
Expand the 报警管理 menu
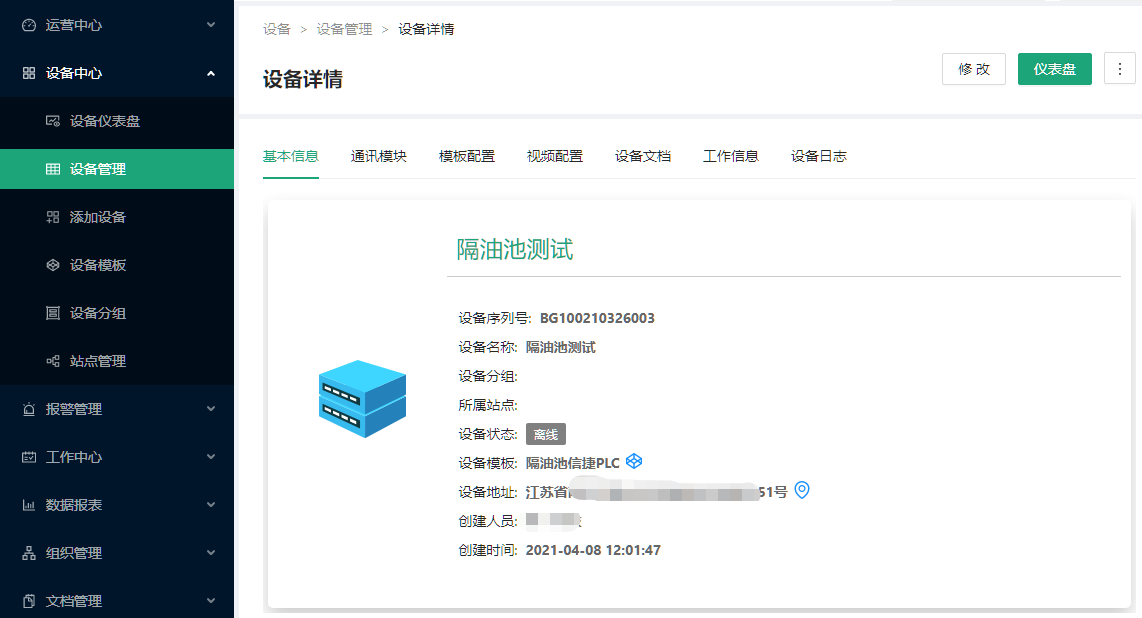coord(116,409)
